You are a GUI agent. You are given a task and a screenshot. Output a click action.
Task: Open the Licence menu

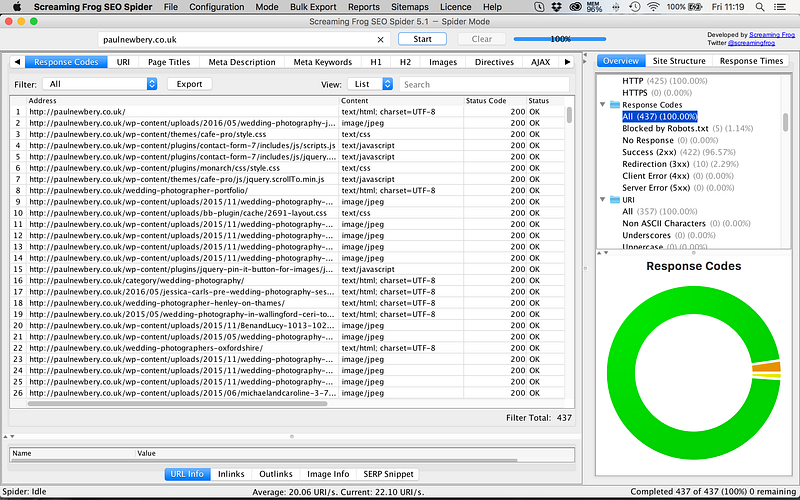point(456,7)
